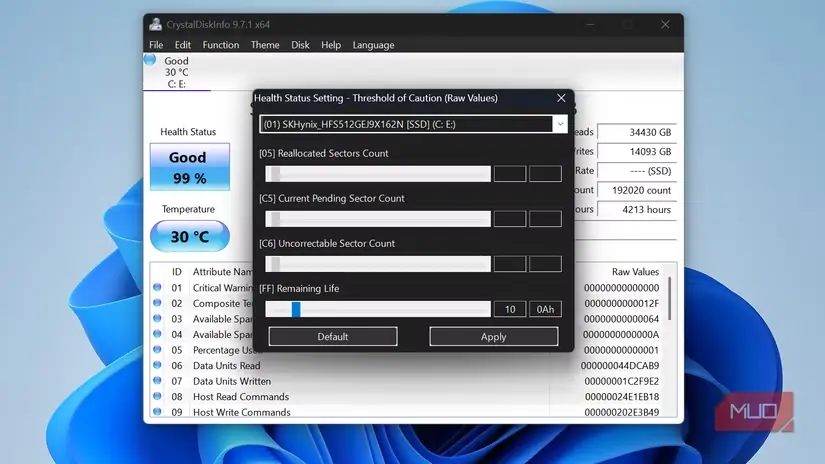Click raw value 00000001C2F9E2
Screen dimensions: 825x464
[x=621, y=381]
